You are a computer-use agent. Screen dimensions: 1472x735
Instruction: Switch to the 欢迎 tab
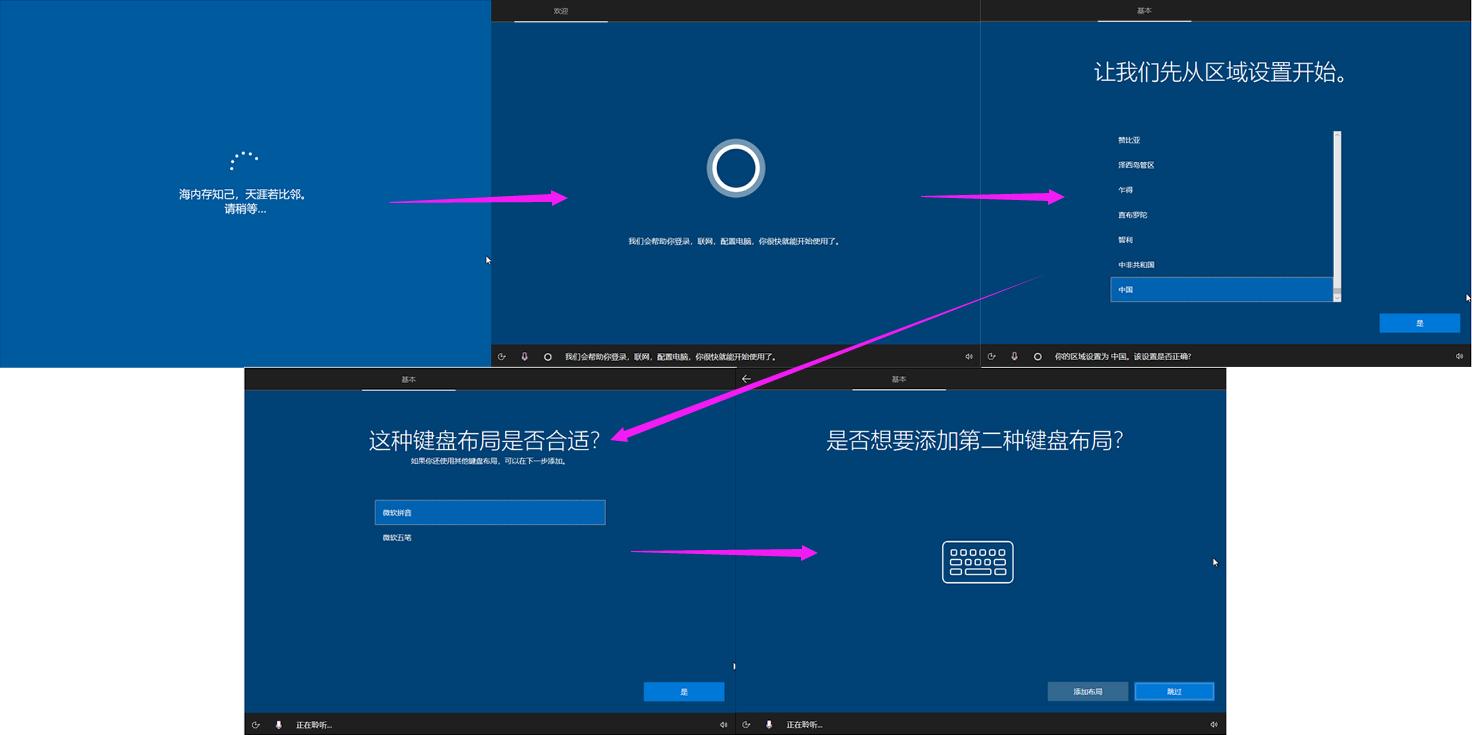pyautogui.click(x=561, y=9)
